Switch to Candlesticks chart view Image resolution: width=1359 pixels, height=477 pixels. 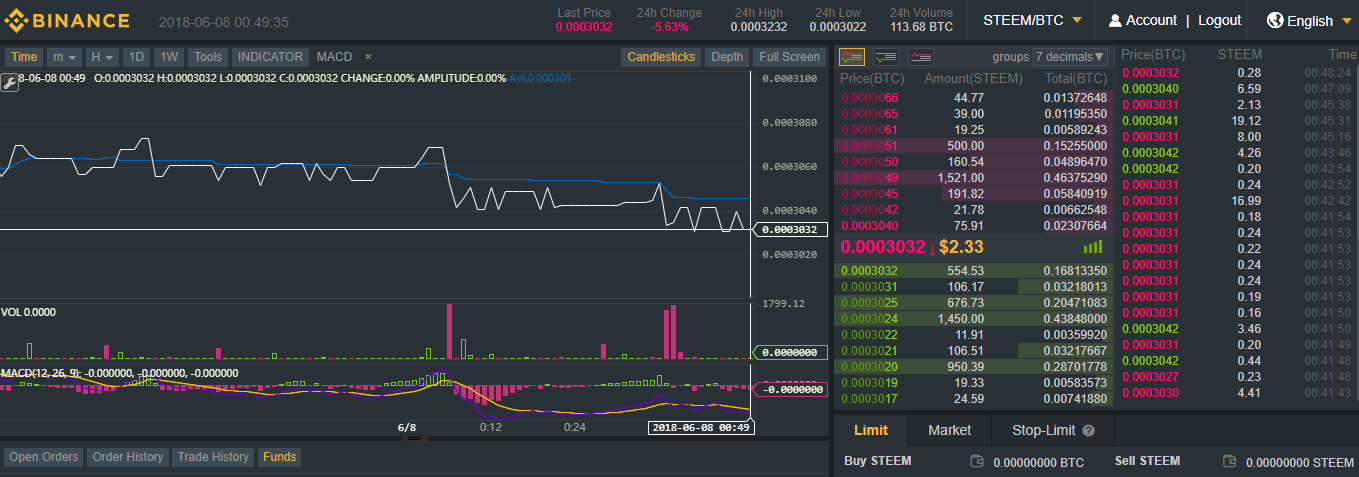[661, 57]
